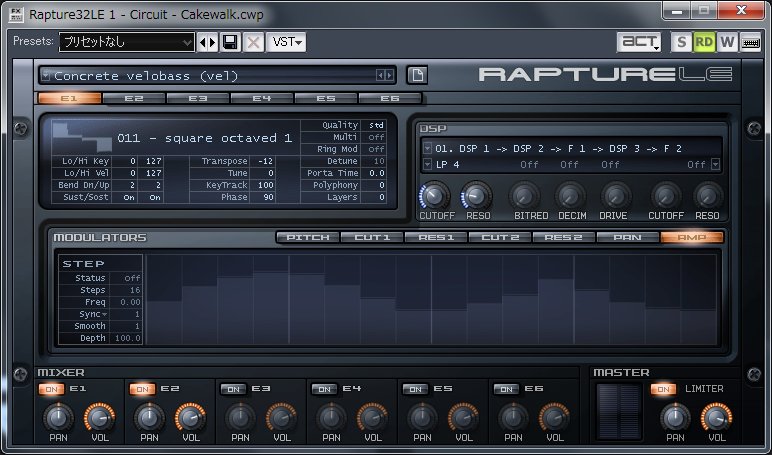Open the filter 2 type dropdown arrow

tap(715, 164)
